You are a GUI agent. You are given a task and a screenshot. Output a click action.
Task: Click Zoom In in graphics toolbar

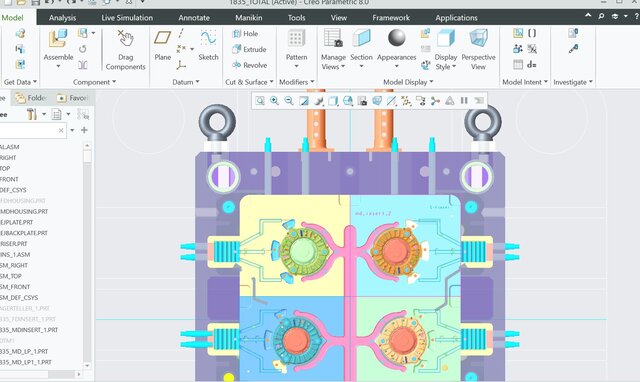click(274, 100)
